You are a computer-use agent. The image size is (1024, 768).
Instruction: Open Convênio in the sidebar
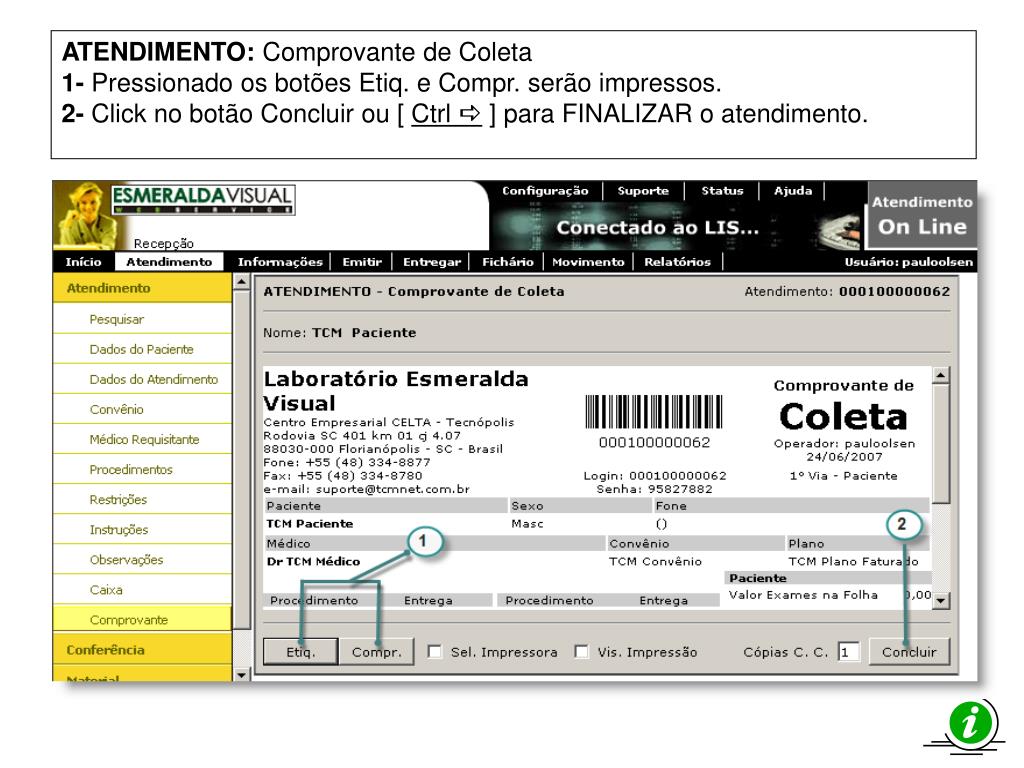pyautogui.click(x=142, y=409)
